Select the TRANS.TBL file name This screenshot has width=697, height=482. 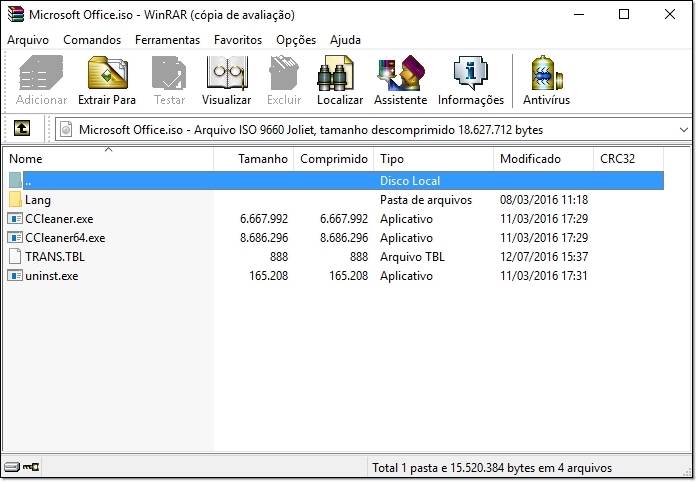[x=55, y=257]
